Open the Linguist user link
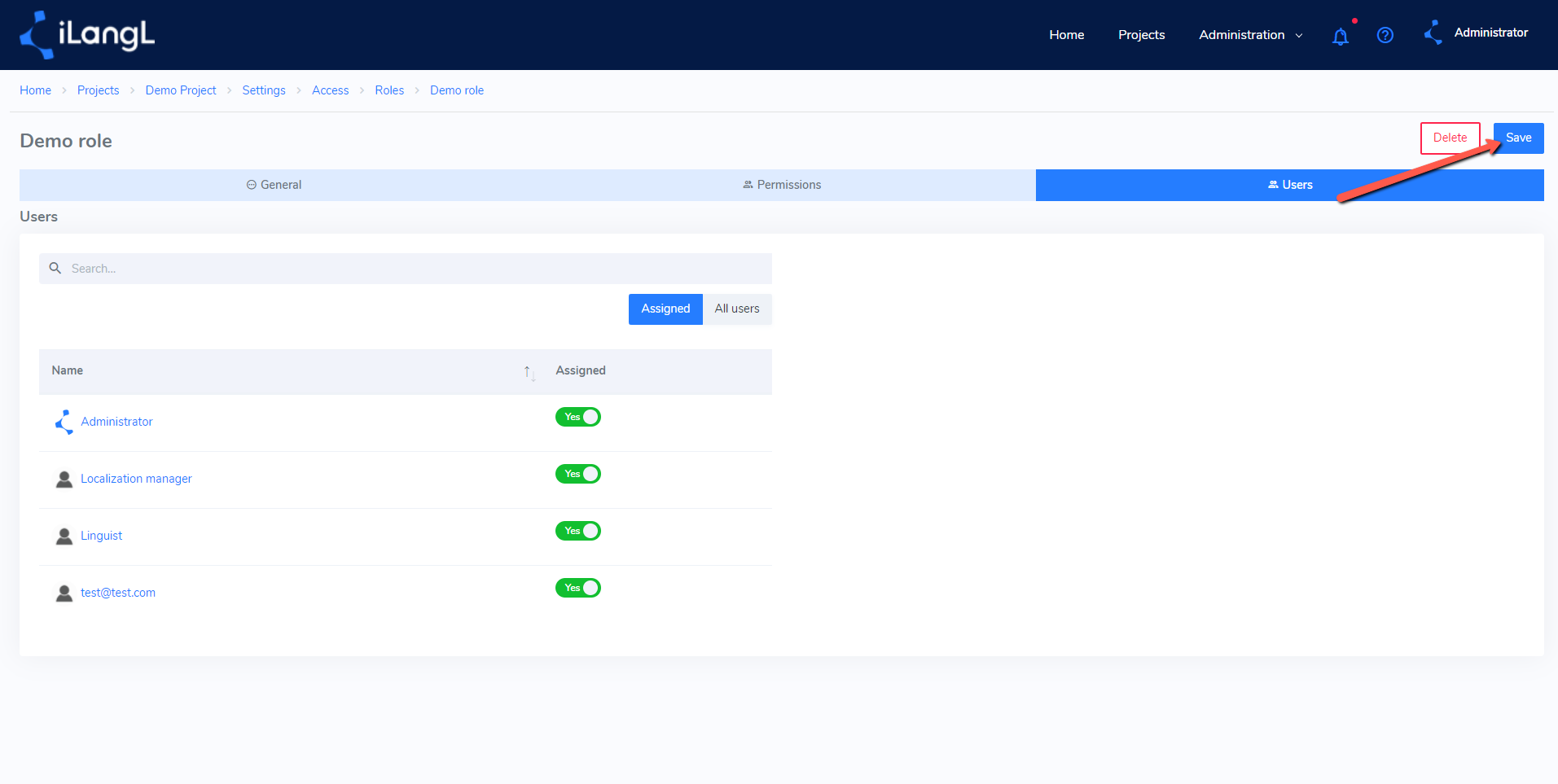 pos(101,536)
